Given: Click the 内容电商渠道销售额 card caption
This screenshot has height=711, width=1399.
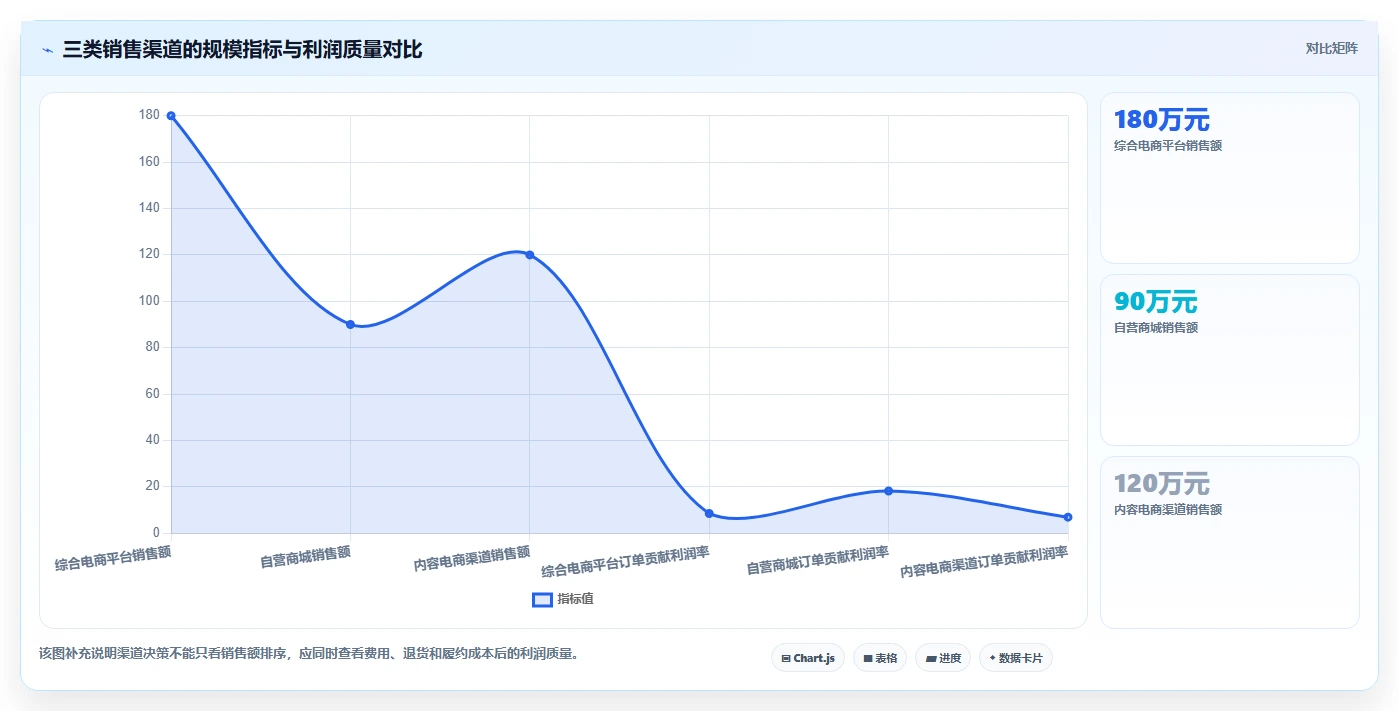Looking at the screenshot, I should [1168, 510].
